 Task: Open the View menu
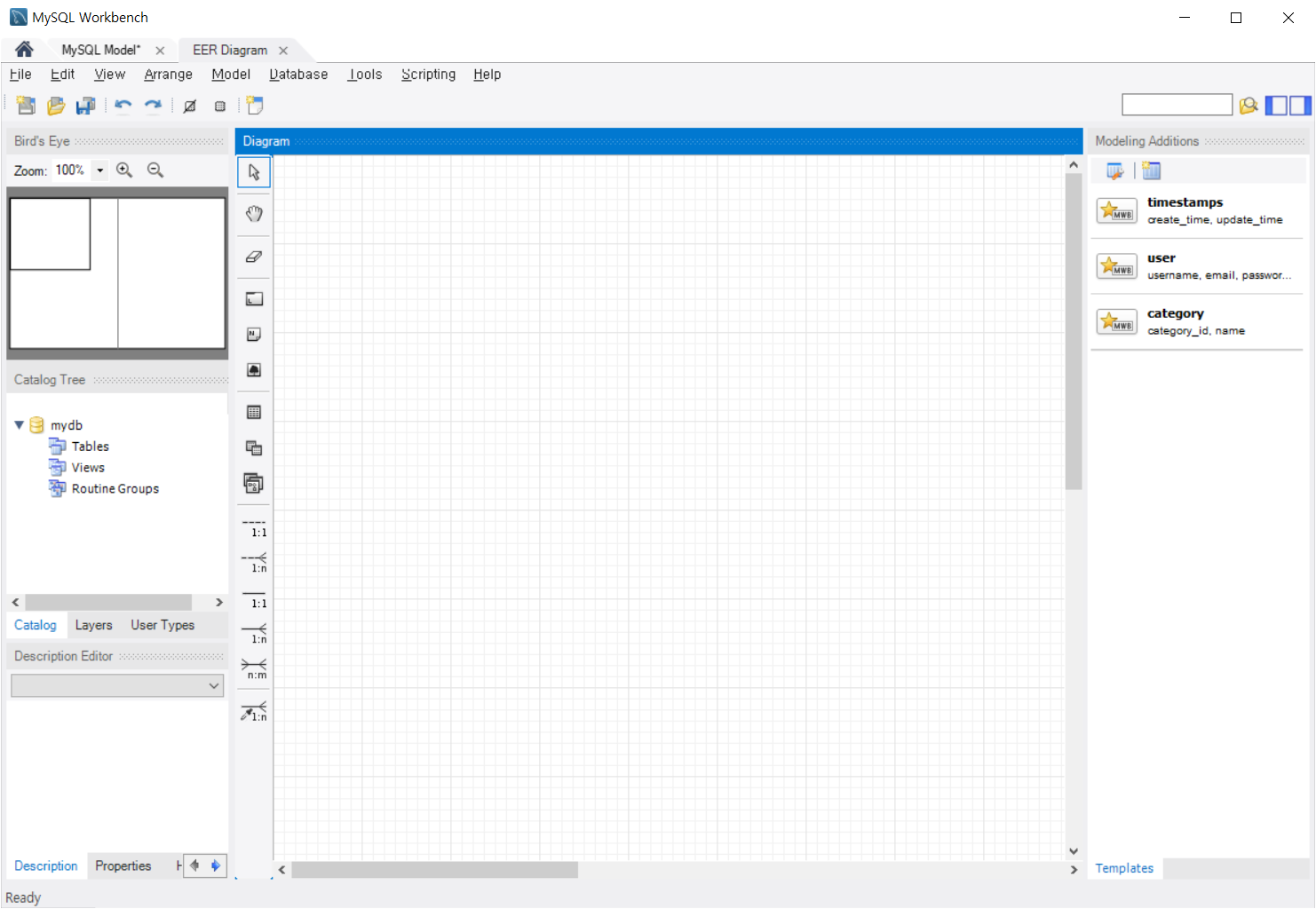coord(110,75)
